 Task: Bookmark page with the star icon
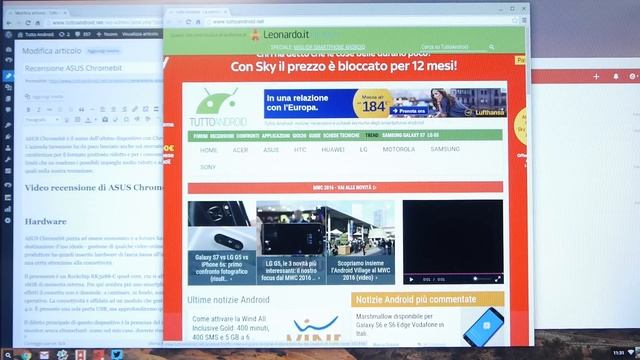pos(515,21)
